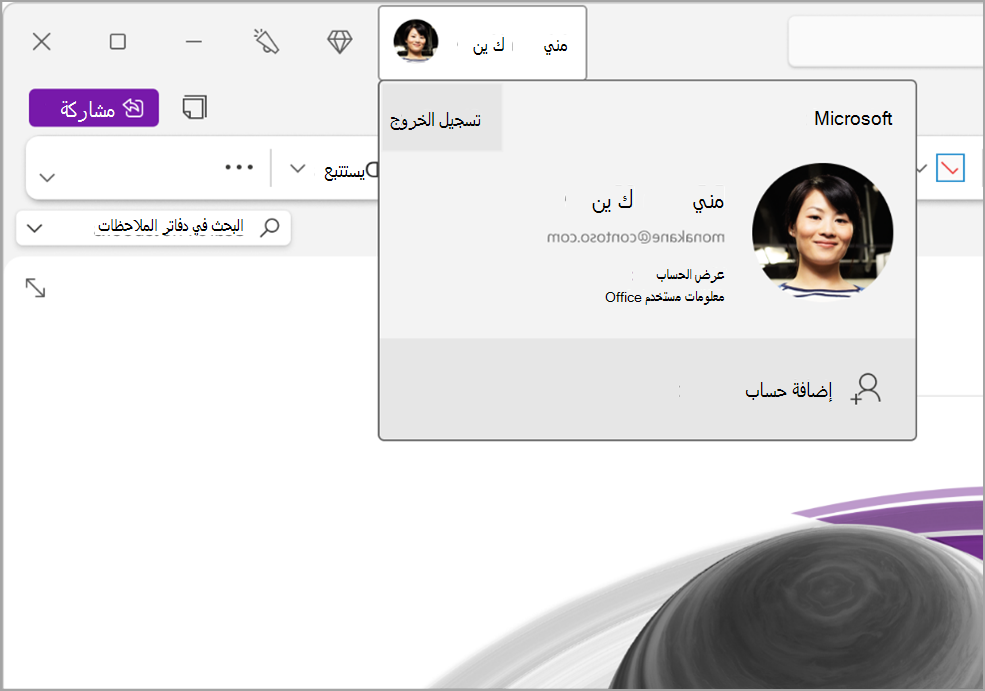
Task: Close the OneNote window
Action: pos(41,42)
